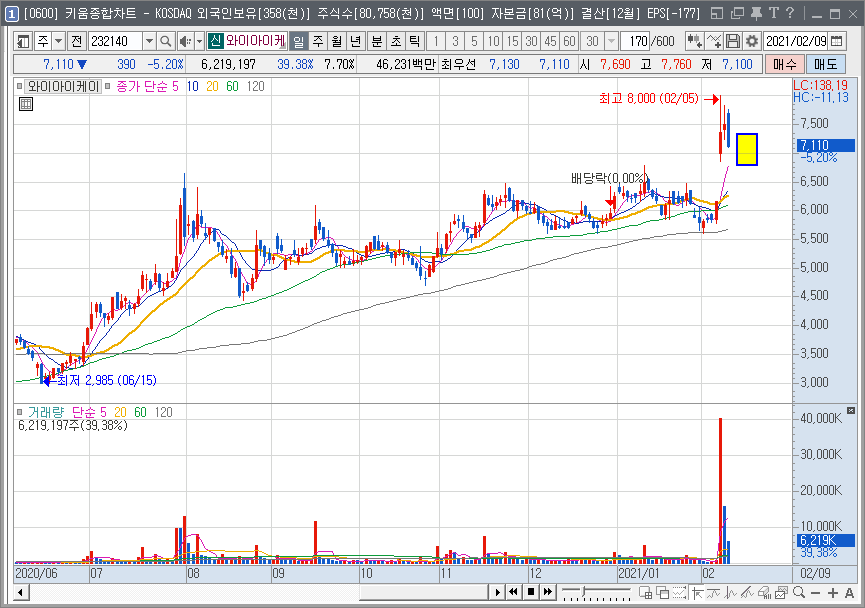Click the window grid split icon in bottom toolbar
The height and width of the screenshot is (608, 865).
click(645, 593)
